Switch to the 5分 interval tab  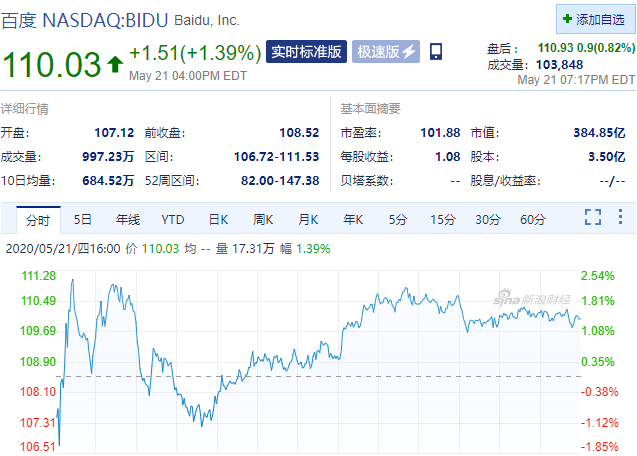[x=398, y=219]
